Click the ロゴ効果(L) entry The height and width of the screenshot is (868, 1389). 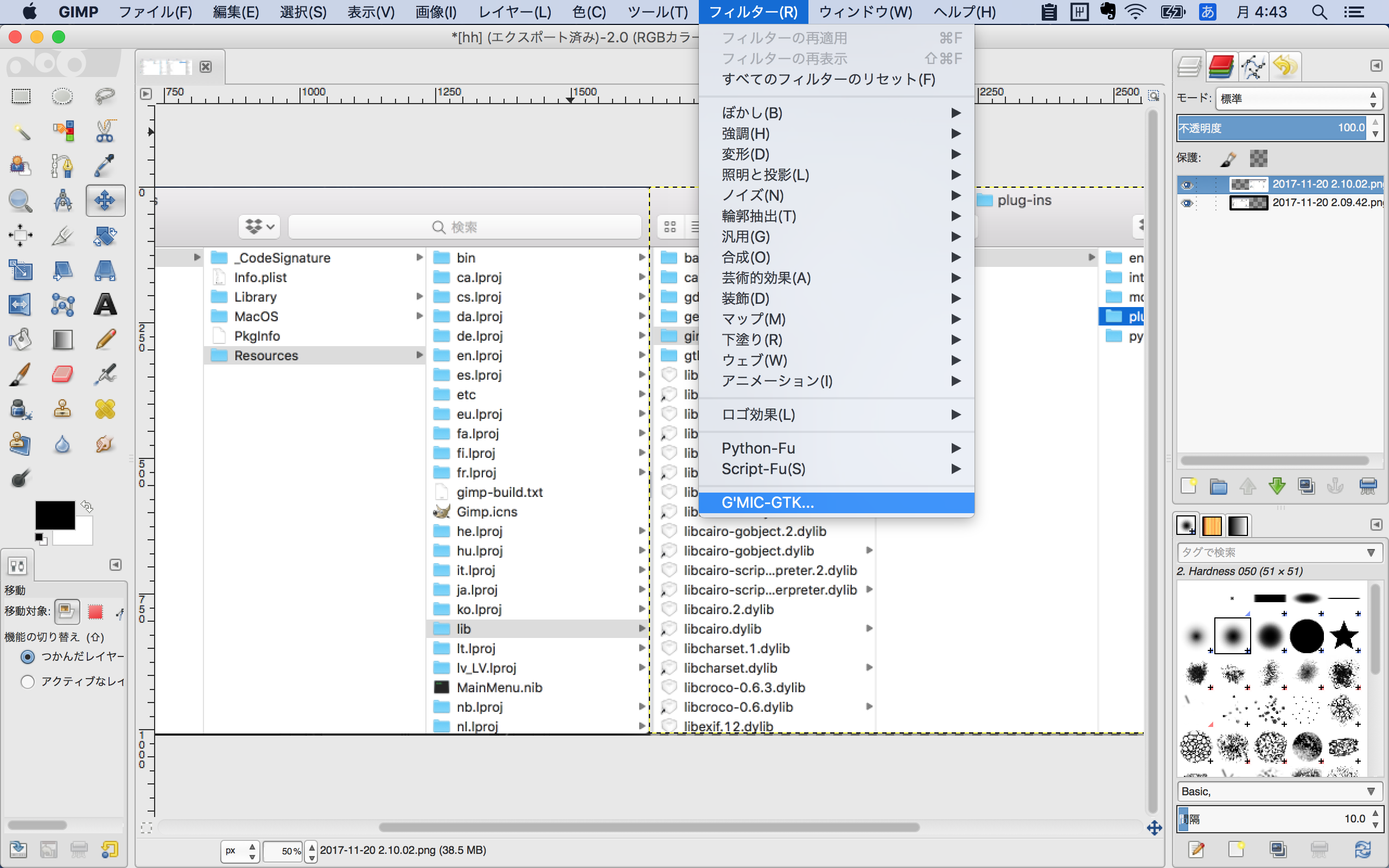[836, 414]
